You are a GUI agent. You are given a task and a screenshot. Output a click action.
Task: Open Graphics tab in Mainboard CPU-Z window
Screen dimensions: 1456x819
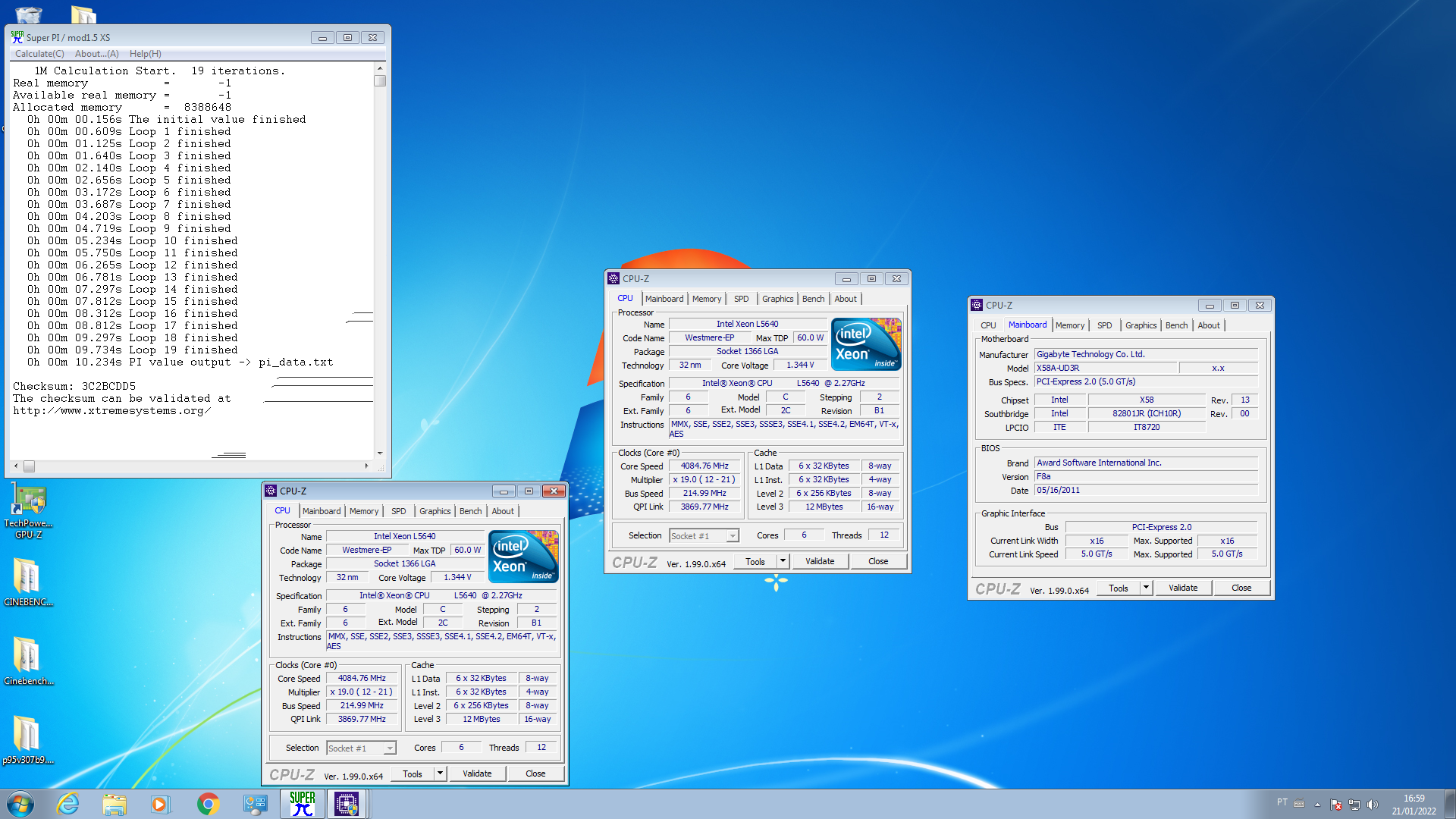tap(1141, 325)
